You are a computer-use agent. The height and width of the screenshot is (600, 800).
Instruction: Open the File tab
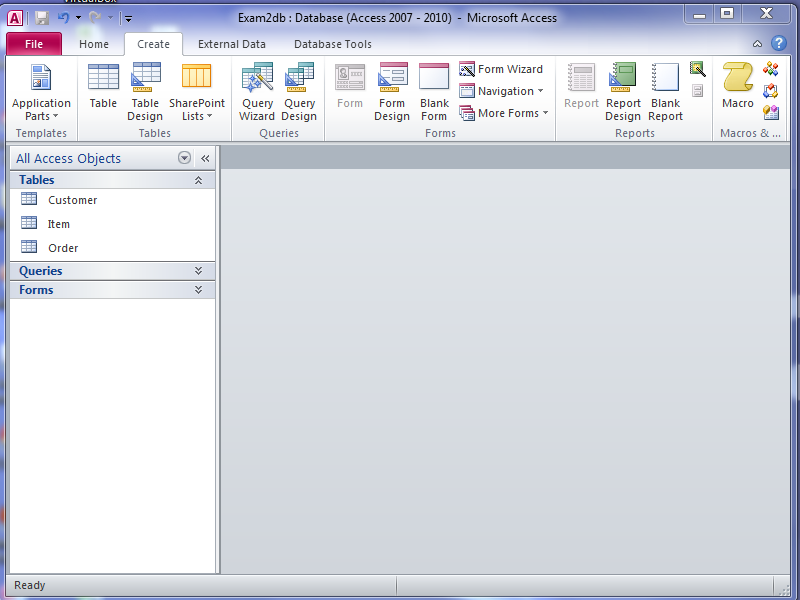coord(34,44)
